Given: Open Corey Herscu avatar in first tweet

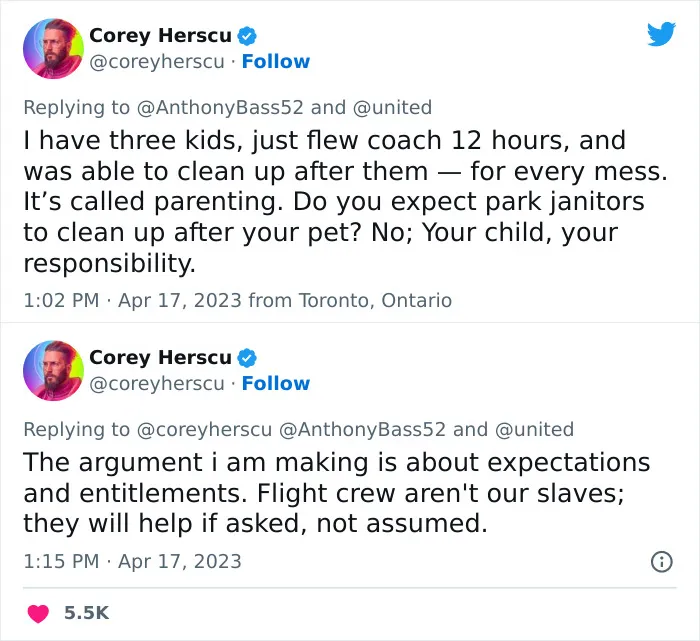Looking at the screenshot, I should click(54, 49).
